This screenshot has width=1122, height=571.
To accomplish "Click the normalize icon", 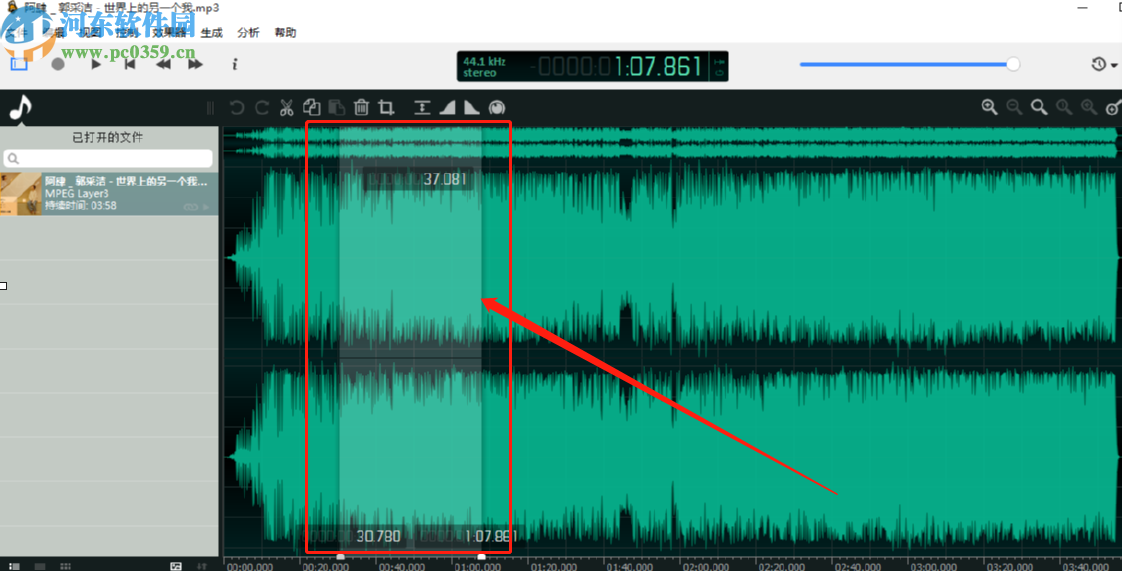I will [x=422, y=108].
